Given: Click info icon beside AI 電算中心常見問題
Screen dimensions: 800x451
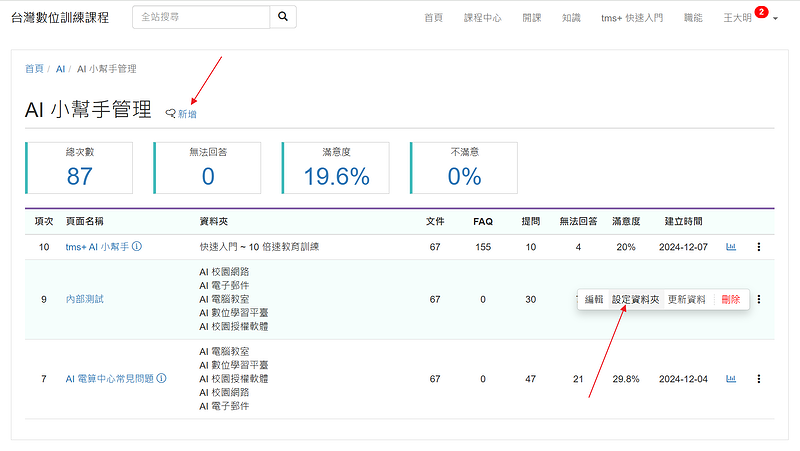Looking at the screenshot, I should (x=161, y=379).
